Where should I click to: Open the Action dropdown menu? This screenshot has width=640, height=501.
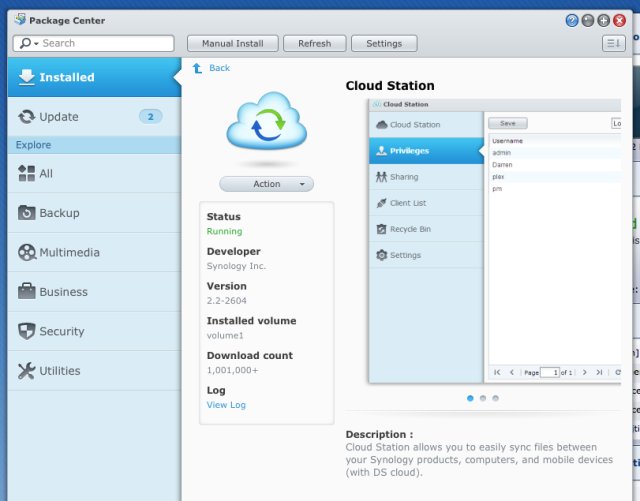tap(267, 184)
